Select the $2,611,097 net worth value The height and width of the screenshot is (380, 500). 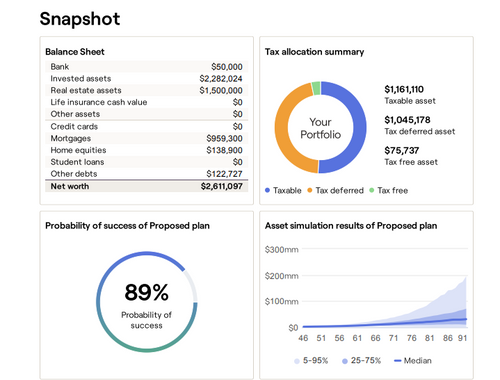[222, 186]
